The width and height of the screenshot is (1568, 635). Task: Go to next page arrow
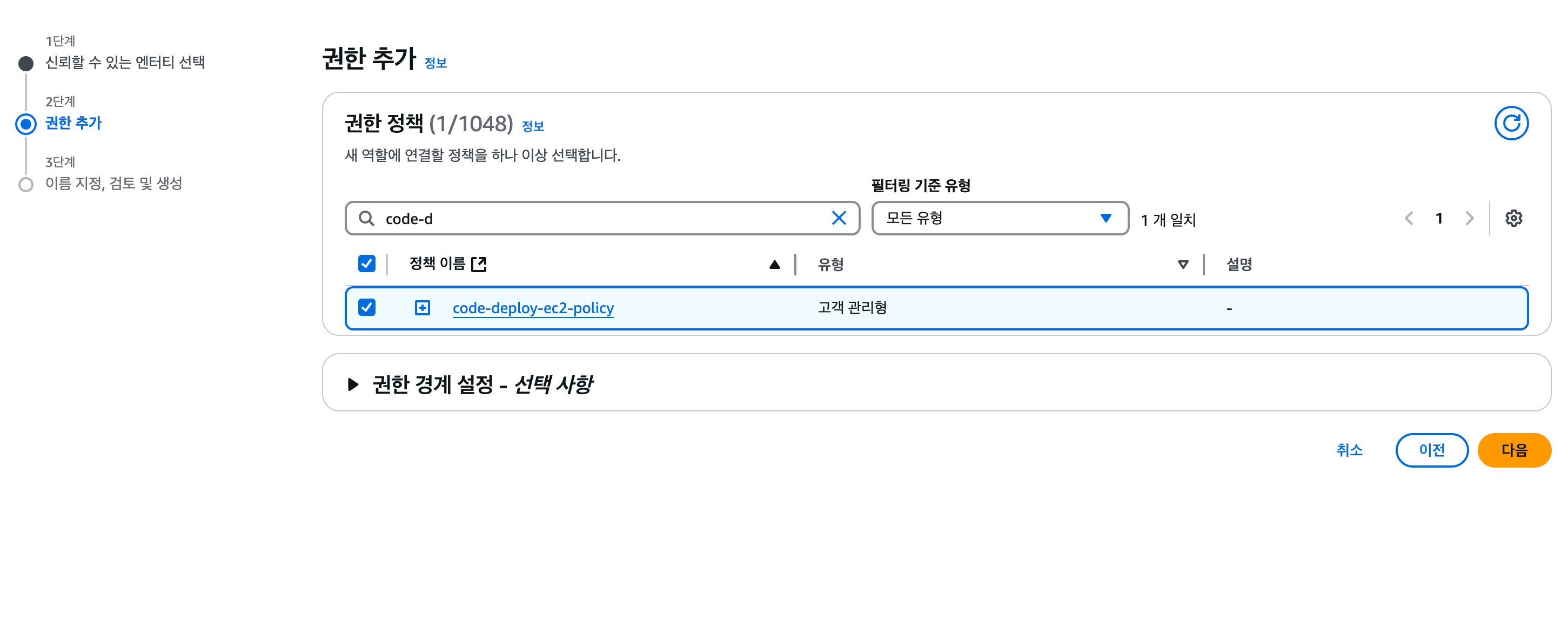click(1469, 218)
